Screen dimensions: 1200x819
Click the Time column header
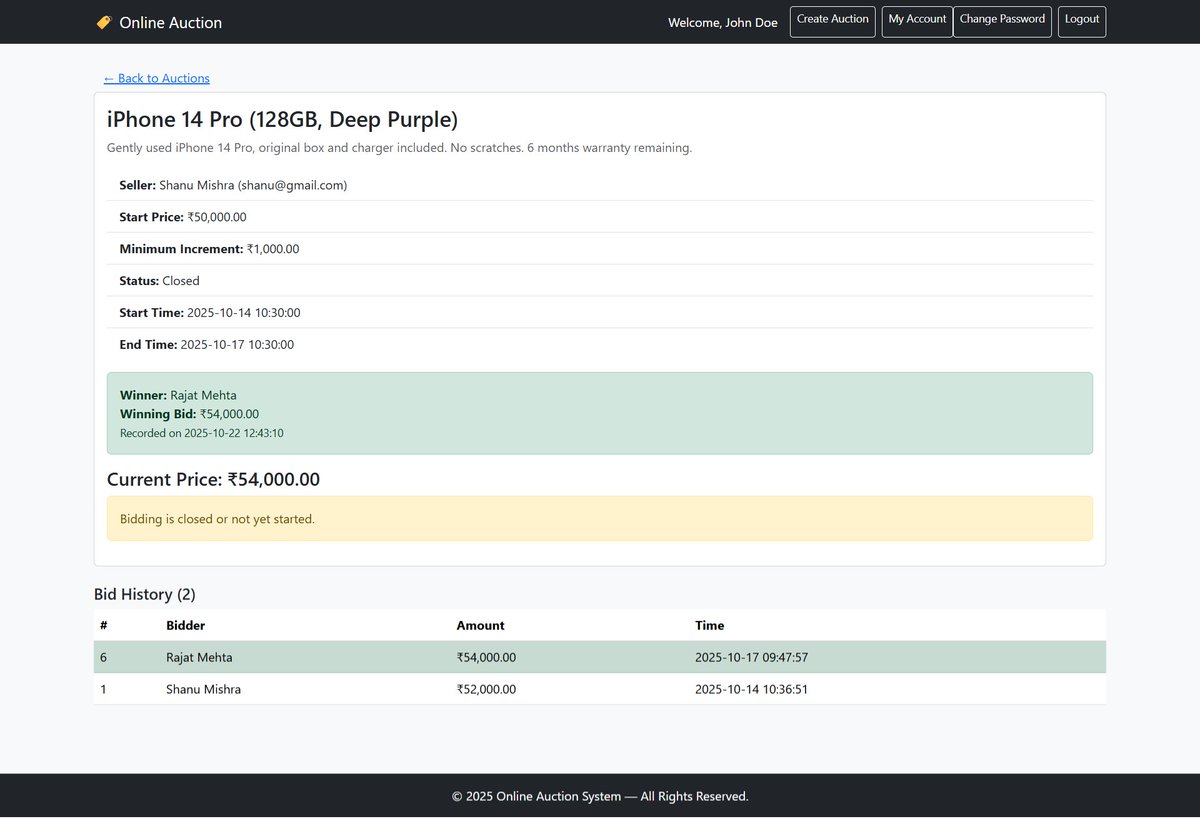pos(709,625)
